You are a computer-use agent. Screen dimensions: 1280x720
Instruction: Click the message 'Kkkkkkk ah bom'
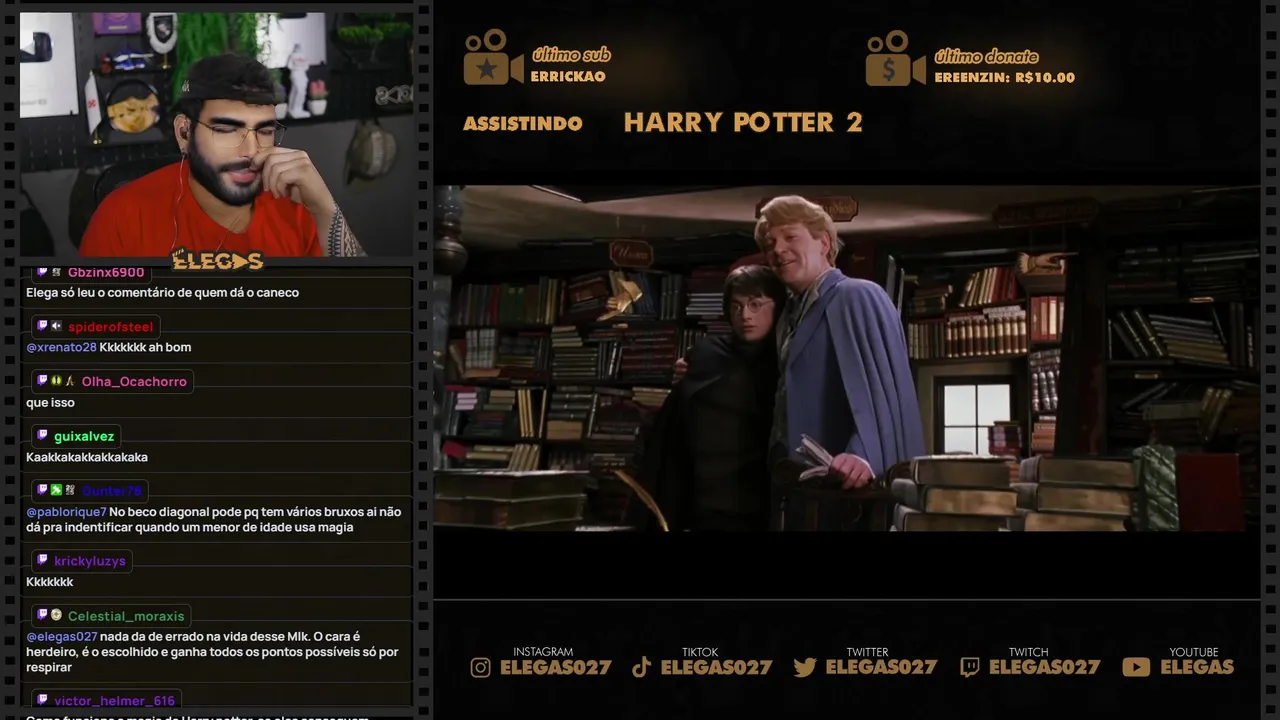[x=145, y=347]
